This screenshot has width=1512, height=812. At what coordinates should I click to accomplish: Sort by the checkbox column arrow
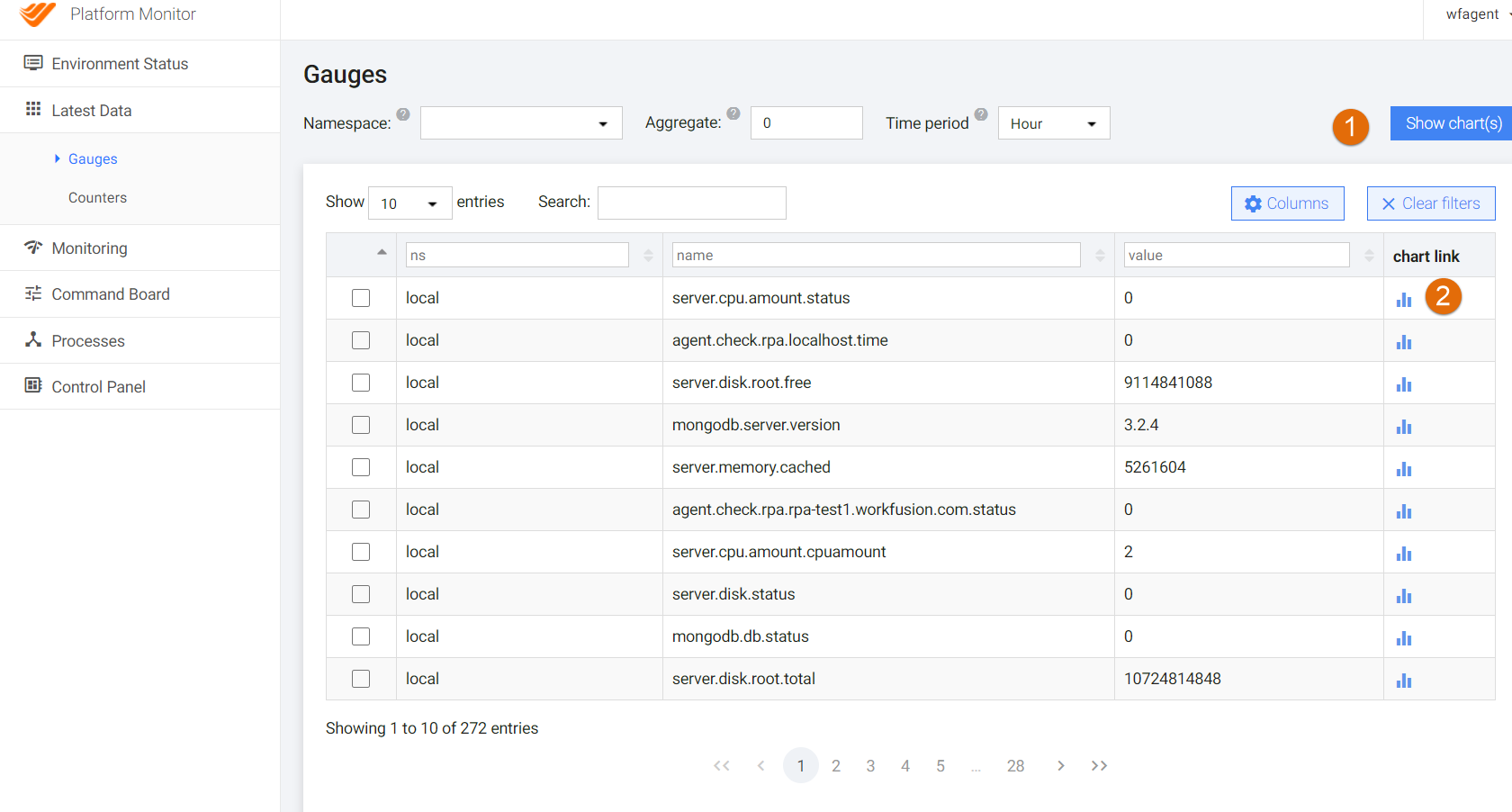tap(382, 253)
